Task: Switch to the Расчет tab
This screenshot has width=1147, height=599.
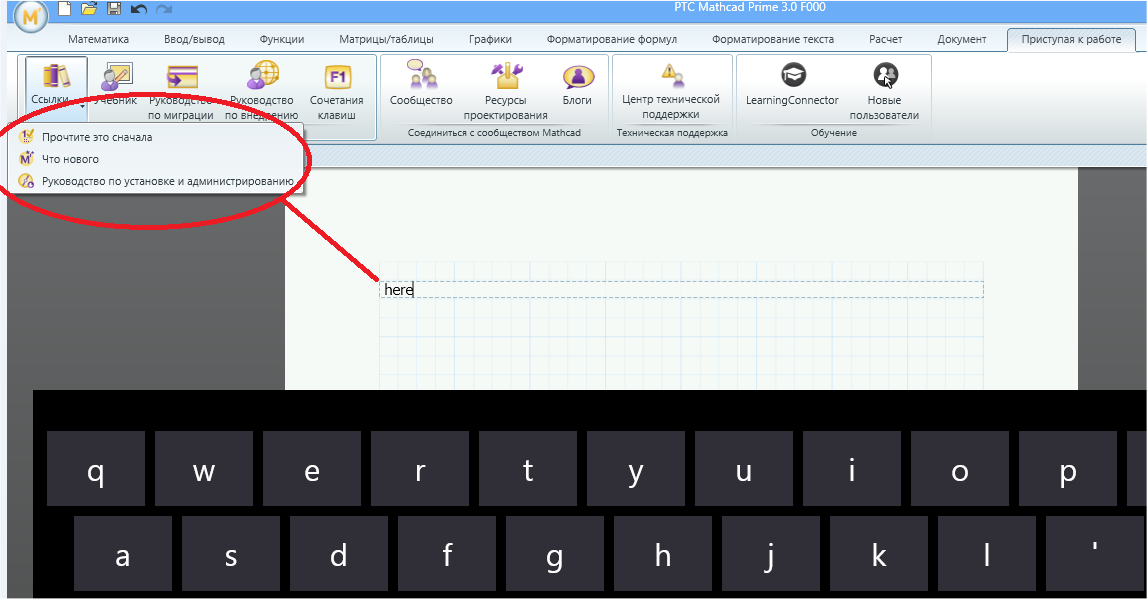Action: coord(885,39)
